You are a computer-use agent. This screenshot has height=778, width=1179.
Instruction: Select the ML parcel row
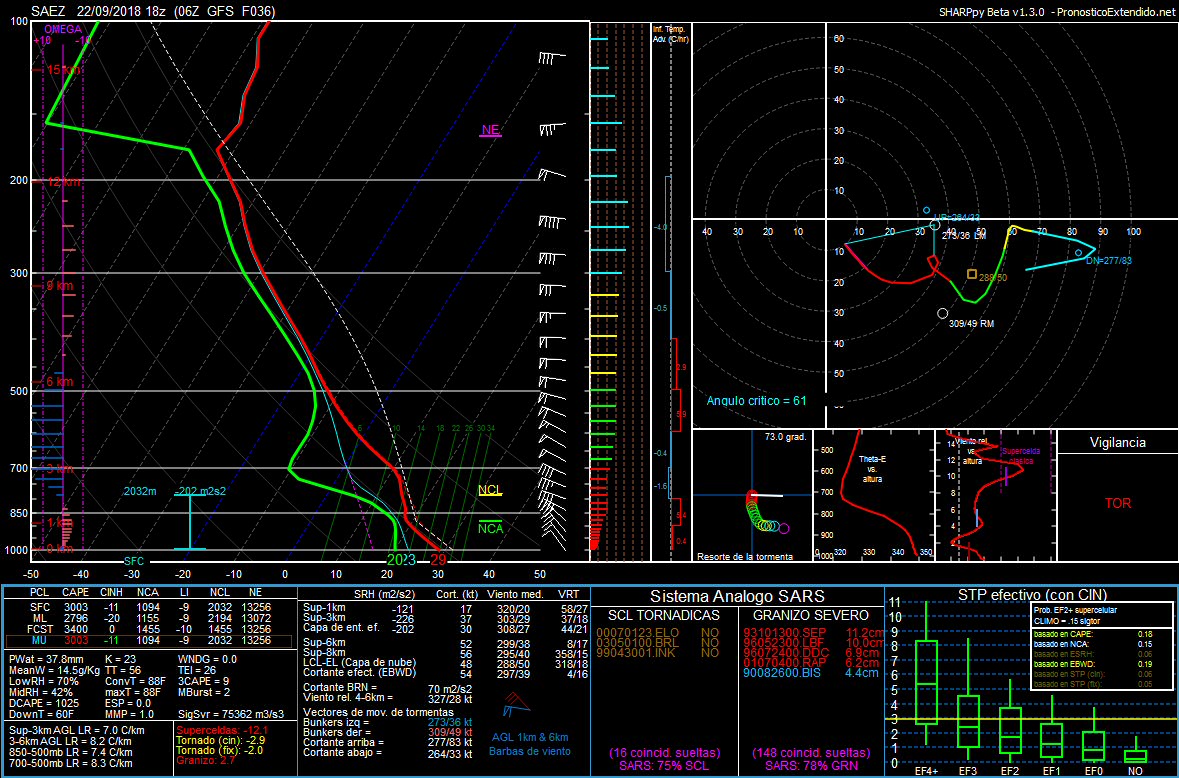click(x=148, y=617)
